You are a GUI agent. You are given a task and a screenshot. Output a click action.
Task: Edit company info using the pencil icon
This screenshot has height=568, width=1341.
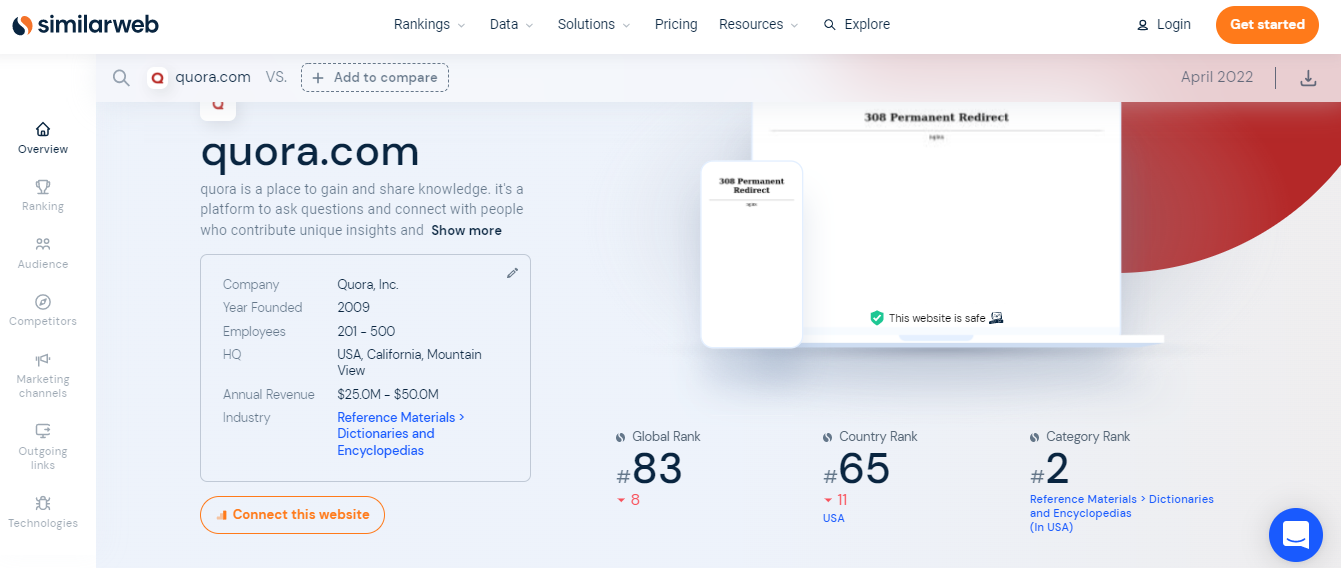click(x=513, y=272)
